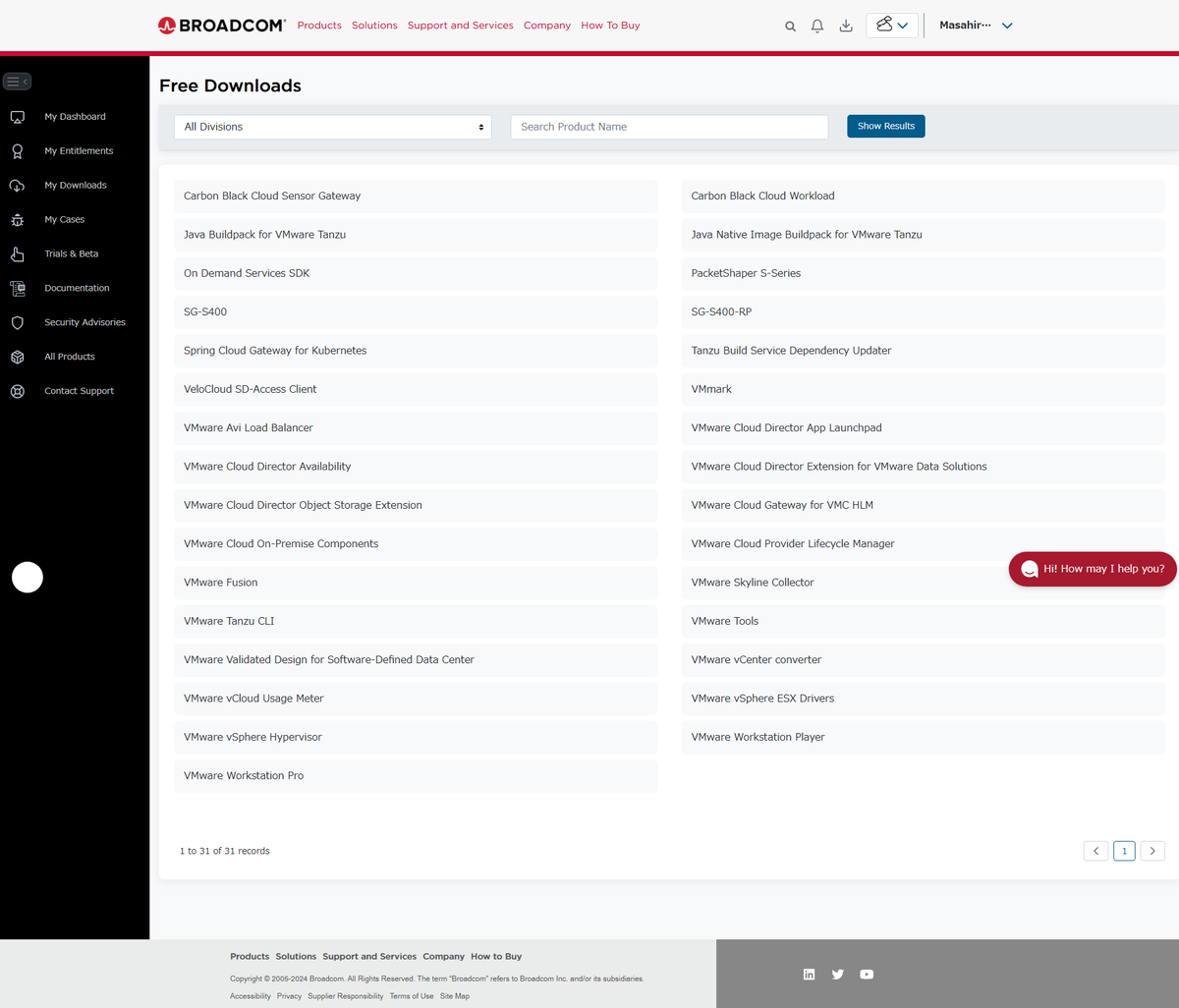Open Carbon Black Cloud Sensor Gateway
Image resolution: width=1179 pixels, height=1008 pixels.
coord(416,196)
